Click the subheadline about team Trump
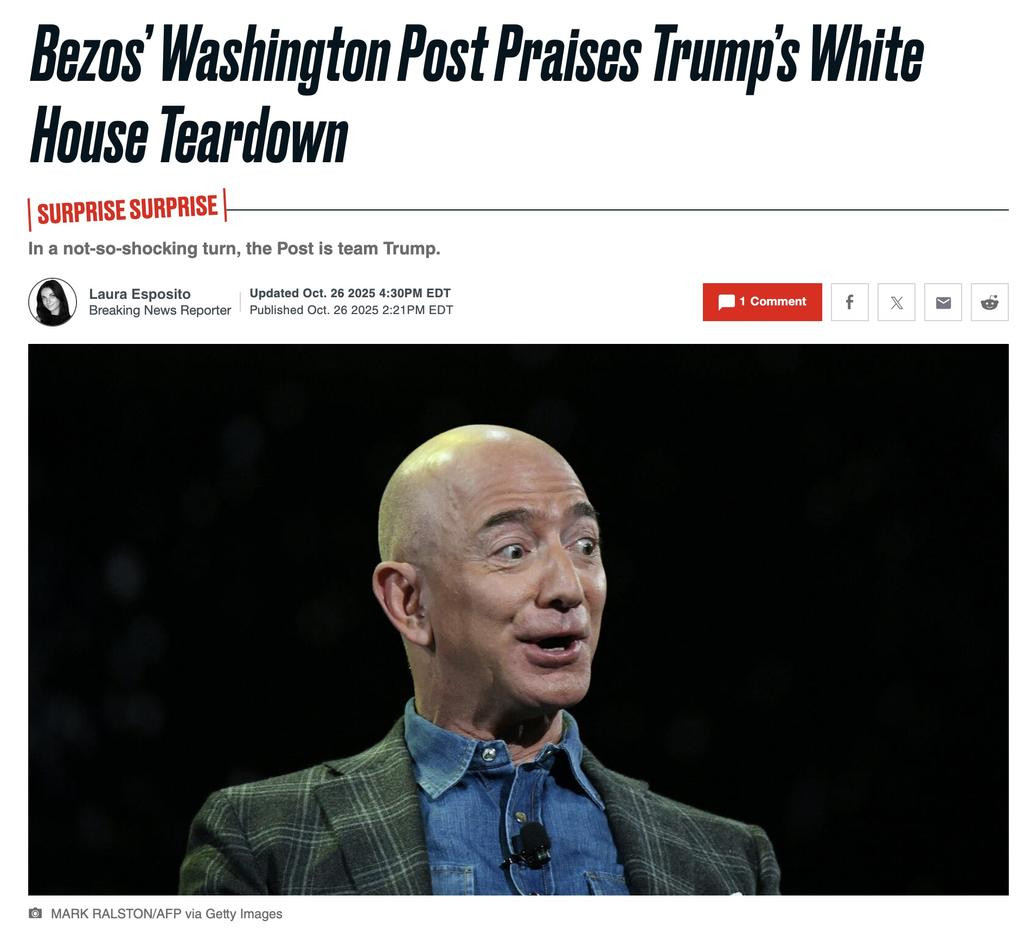1024x946 pixels. [x=234, y=249]
